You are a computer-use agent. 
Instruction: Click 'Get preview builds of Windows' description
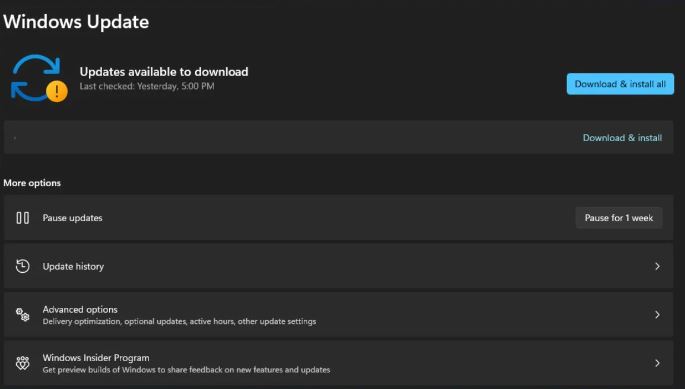click(186, 370)
